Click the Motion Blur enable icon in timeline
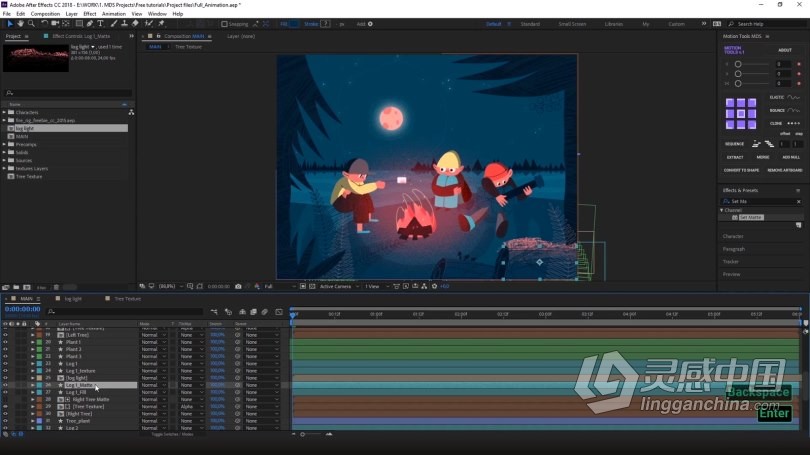The height and width of the screenshot is (455, 810). click(x=265, y=312)
